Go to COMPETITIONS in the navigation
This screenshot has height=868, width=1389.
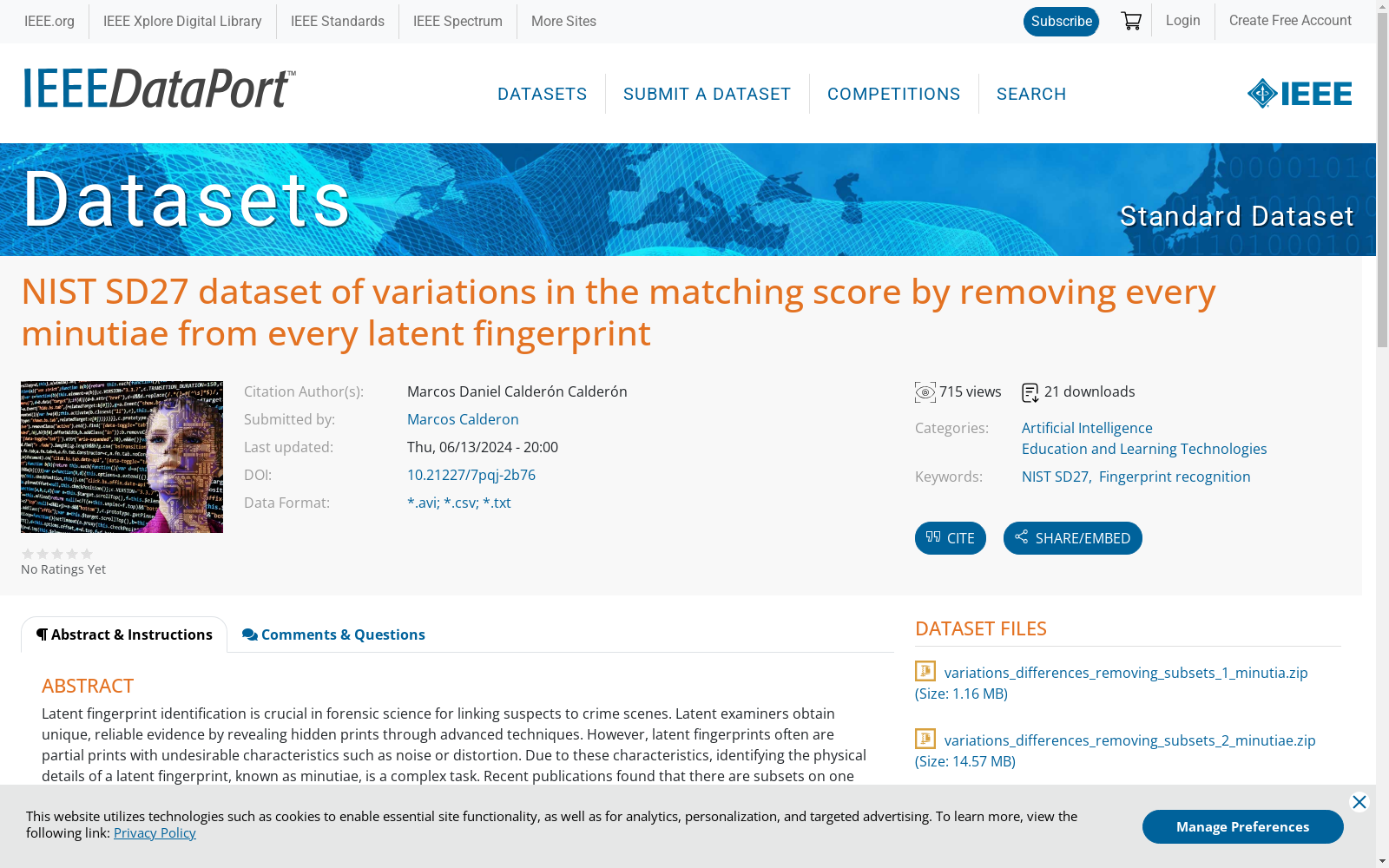tap(894, 94)
